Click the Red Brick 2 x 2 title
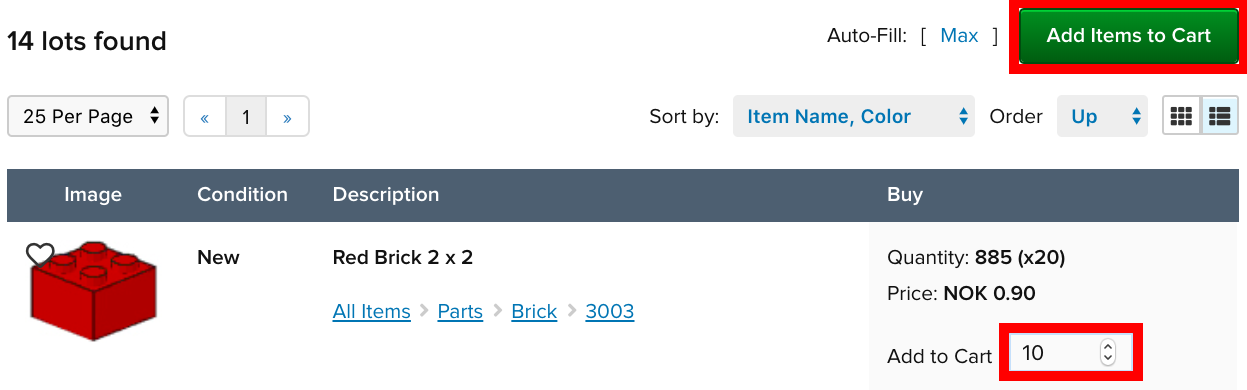1247x390 pixels. [x=402, y=257]
